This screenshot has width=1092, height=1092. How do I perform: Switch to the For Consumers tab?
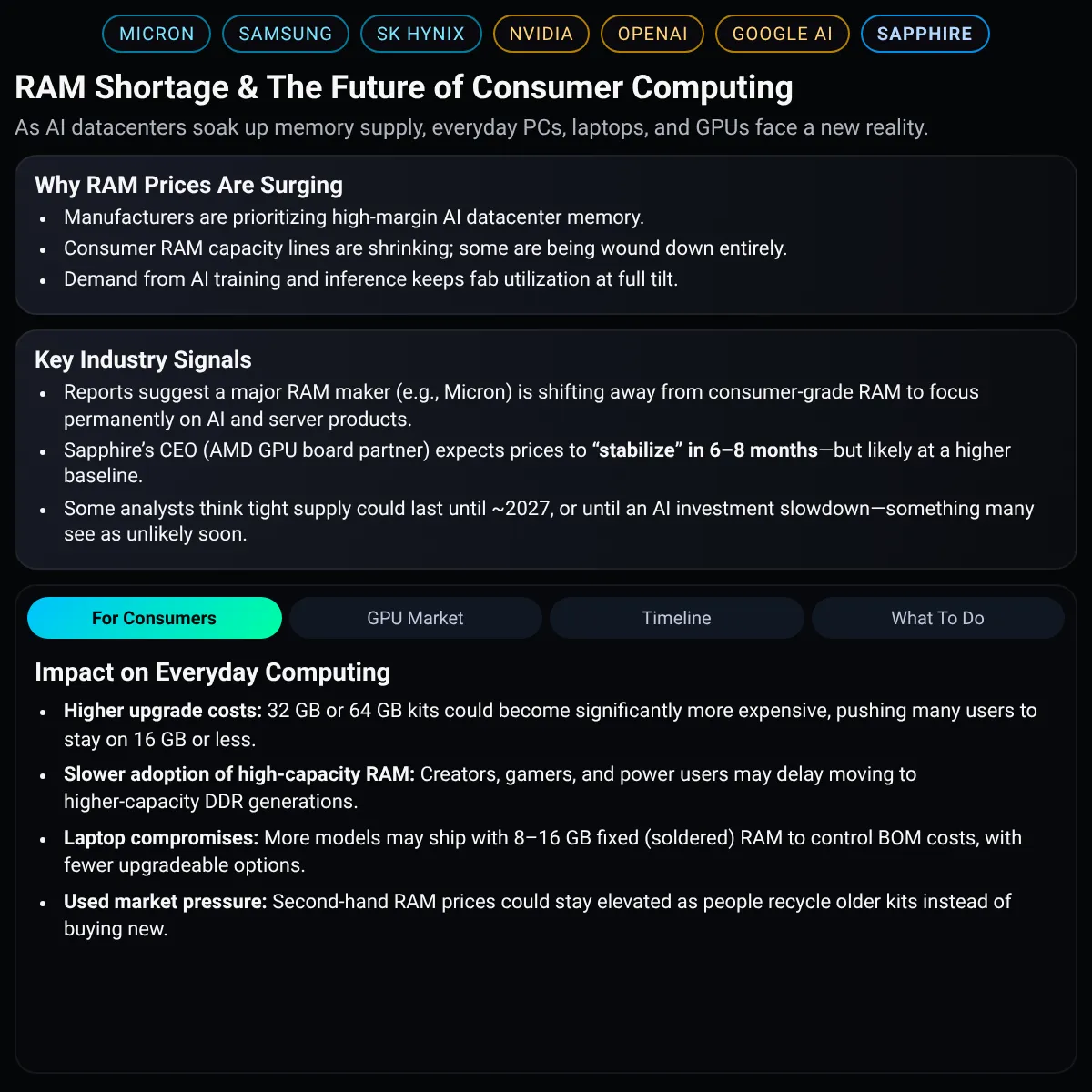coord(155,618)
